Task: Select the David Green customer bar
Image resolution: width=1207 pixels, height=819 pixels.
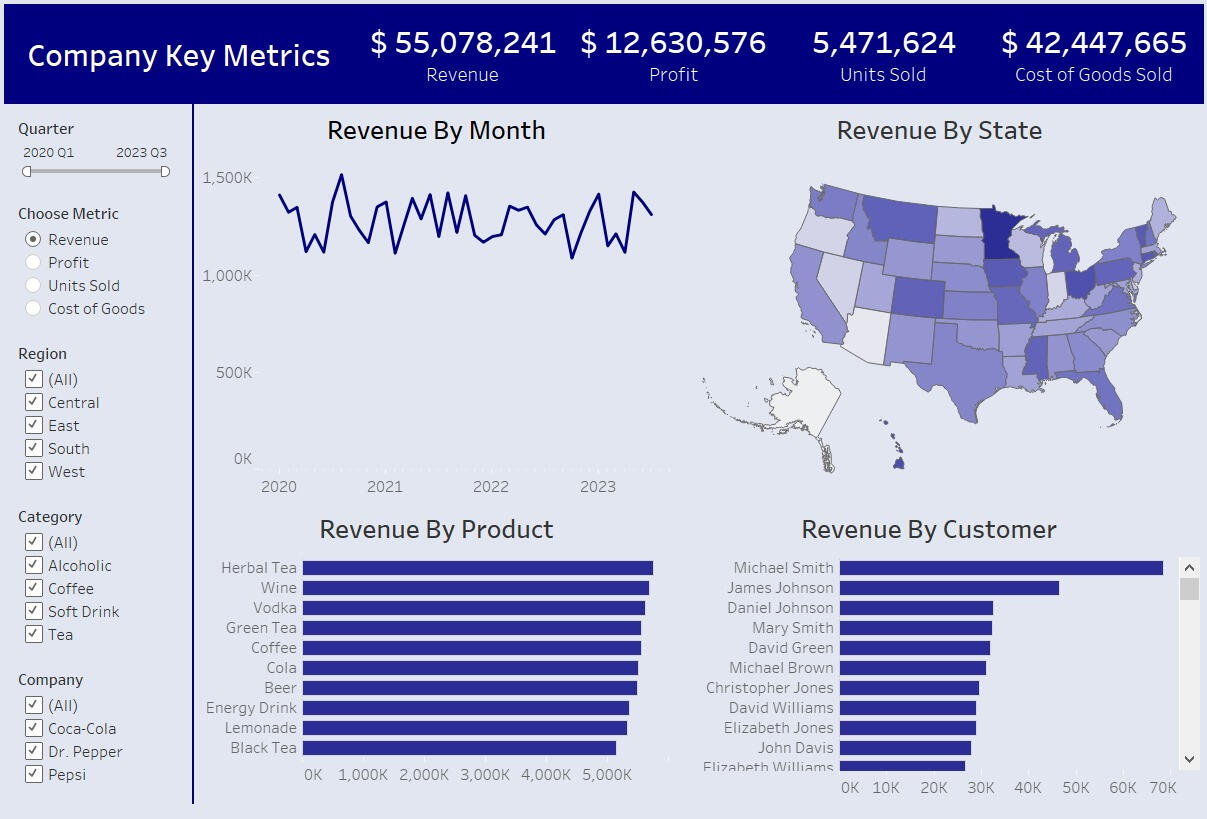Action: 915,648
